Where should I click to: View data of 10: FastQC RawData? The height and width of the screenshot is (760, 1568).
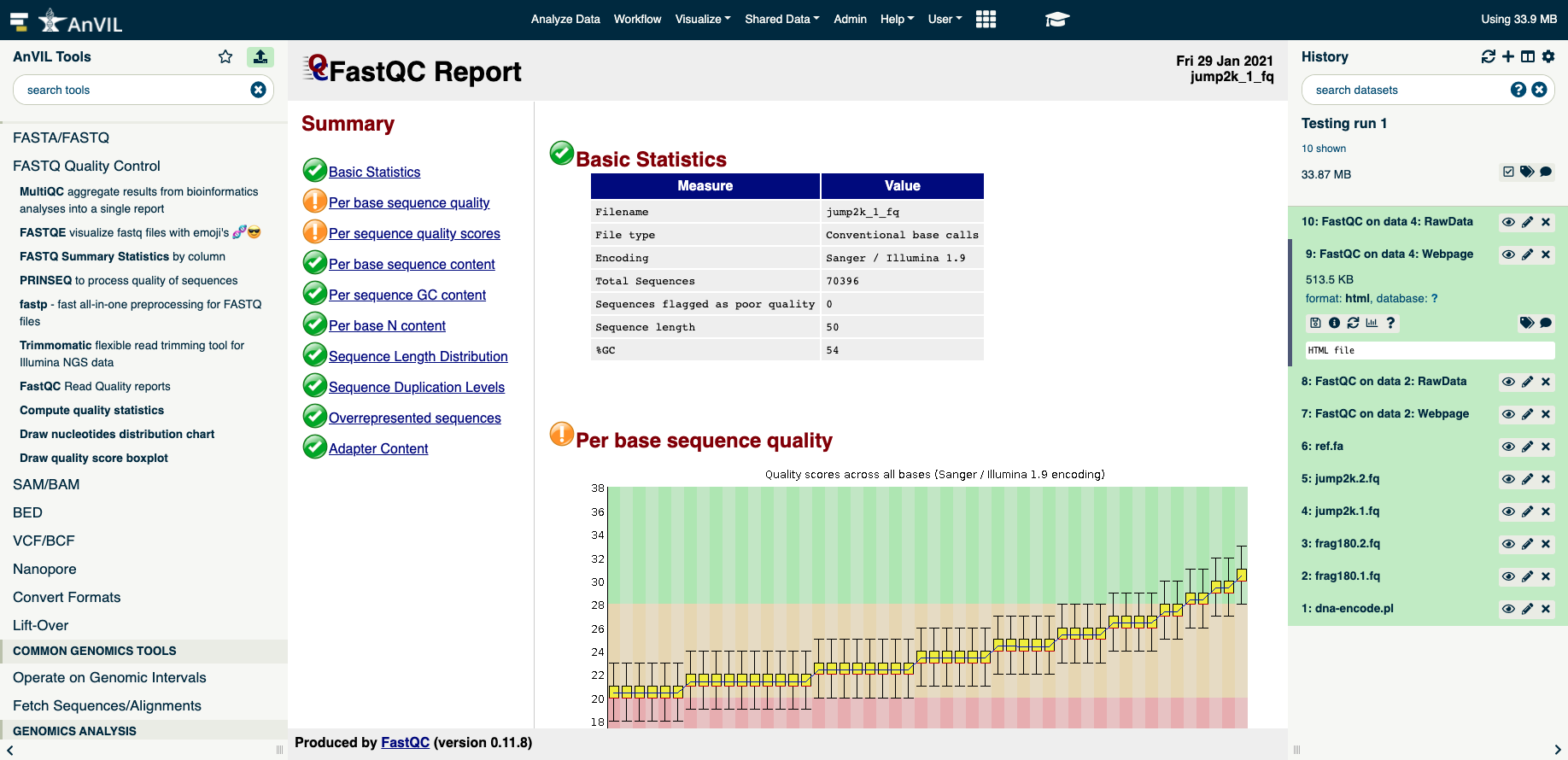coord(1508,222)
